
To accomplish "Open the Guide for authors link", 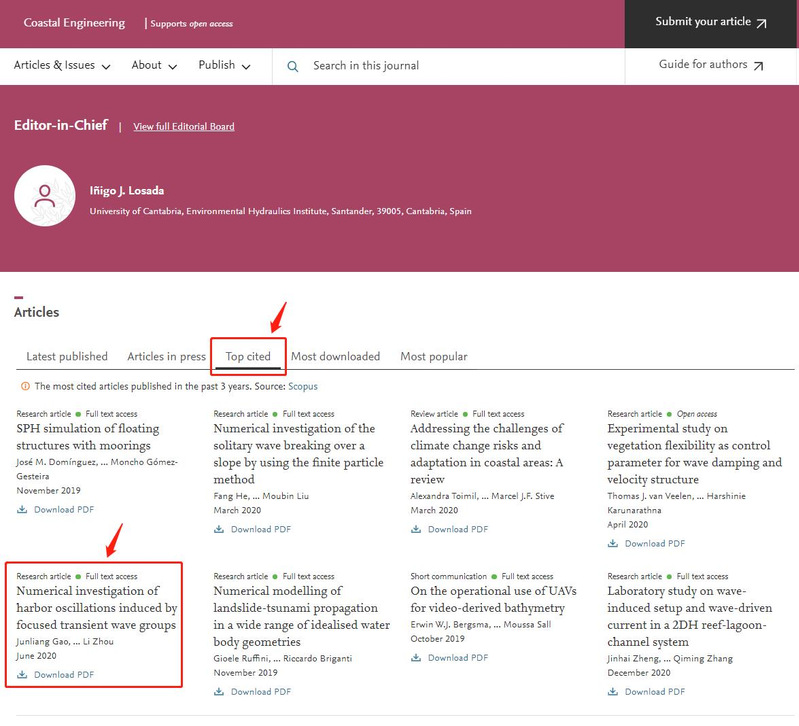I will 711,66.
